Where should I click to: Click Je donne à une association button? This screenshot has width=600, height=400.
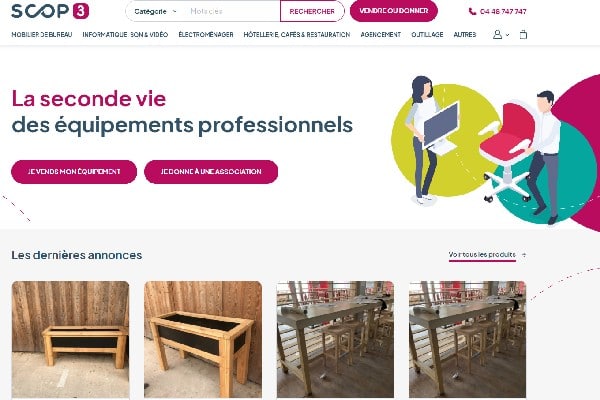(x=211, y=171)
